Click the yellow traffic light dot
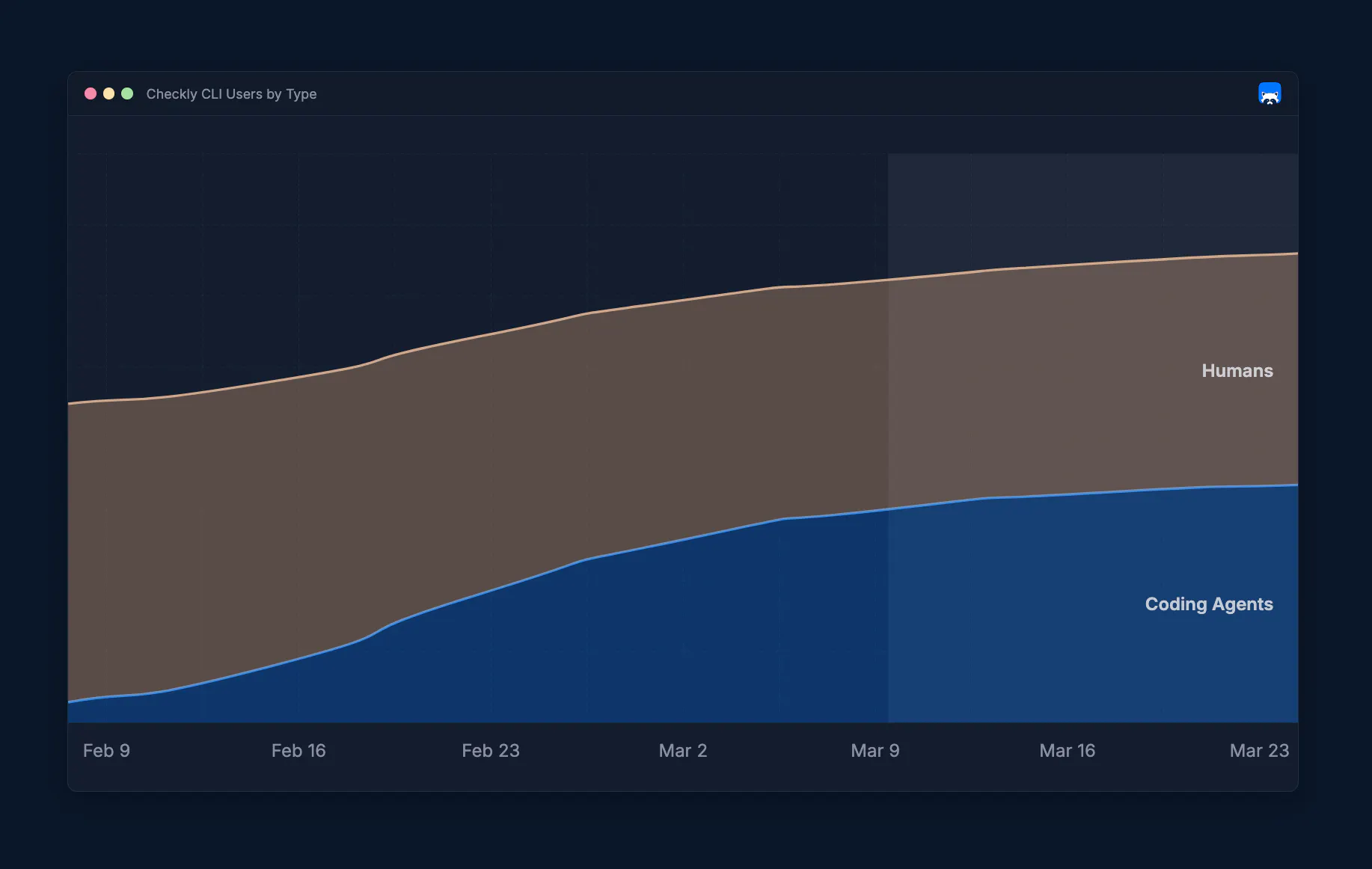This screenshot has width=1372, height=869. click(109, 93)
